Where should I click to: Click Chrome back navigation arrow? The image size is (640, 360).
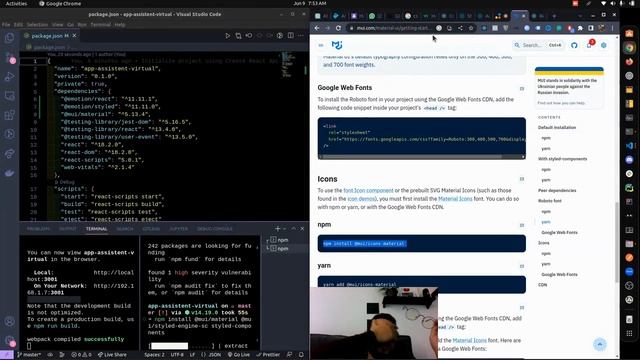[x=317, y=28]
